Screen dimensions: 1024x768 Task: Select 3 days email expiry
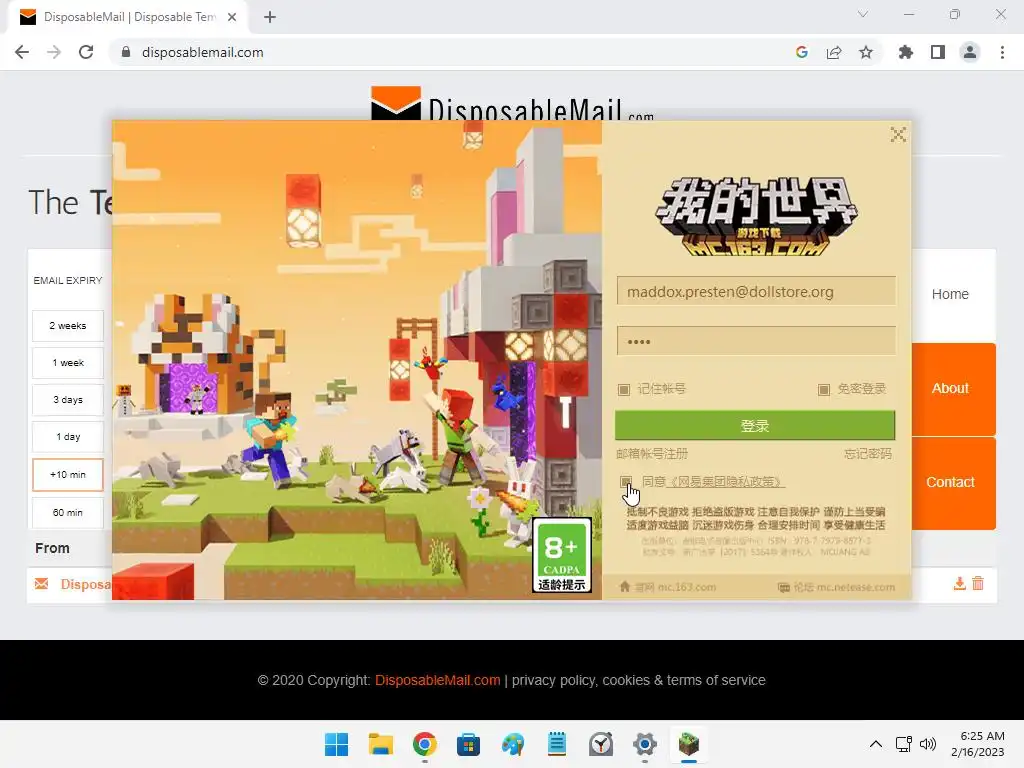68,400
